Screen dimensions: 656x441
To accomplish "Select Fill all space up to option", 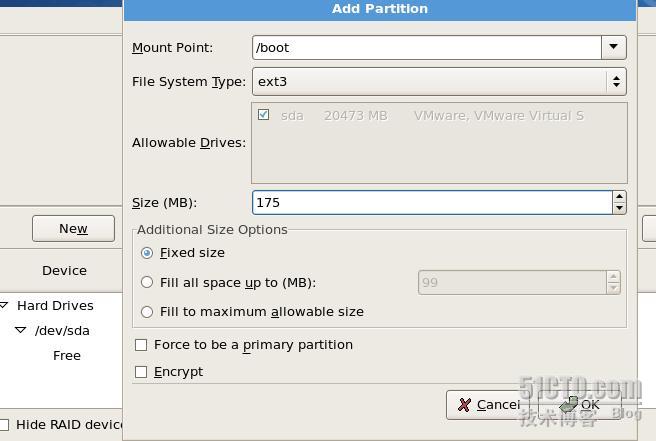I will (147, 282).
